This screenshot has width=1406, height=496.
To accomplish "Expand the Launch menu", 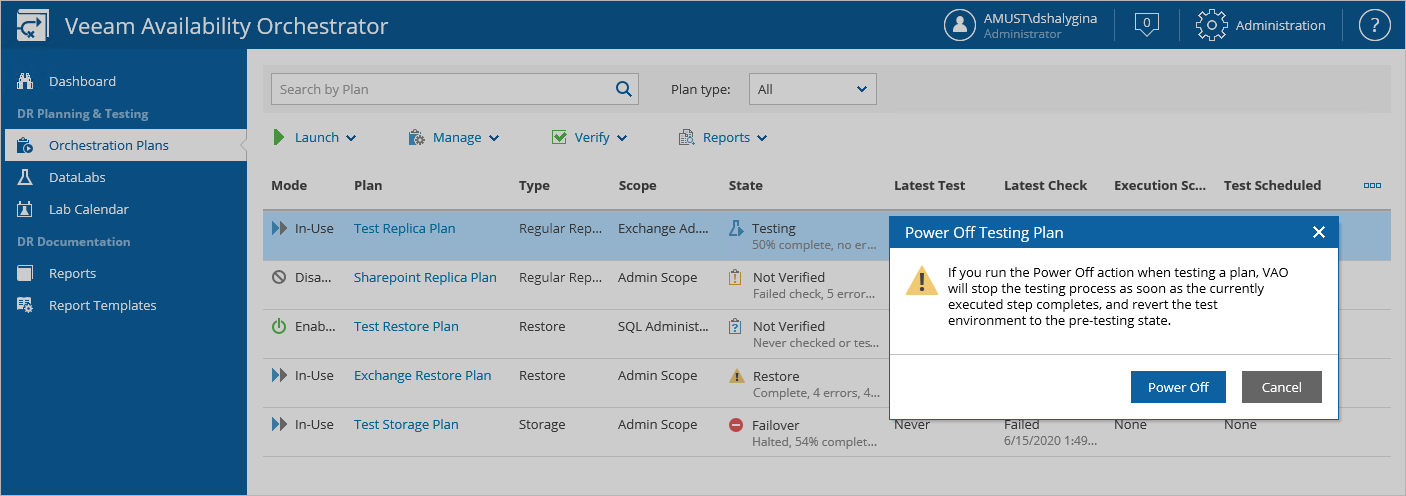I will pos(315,137).
